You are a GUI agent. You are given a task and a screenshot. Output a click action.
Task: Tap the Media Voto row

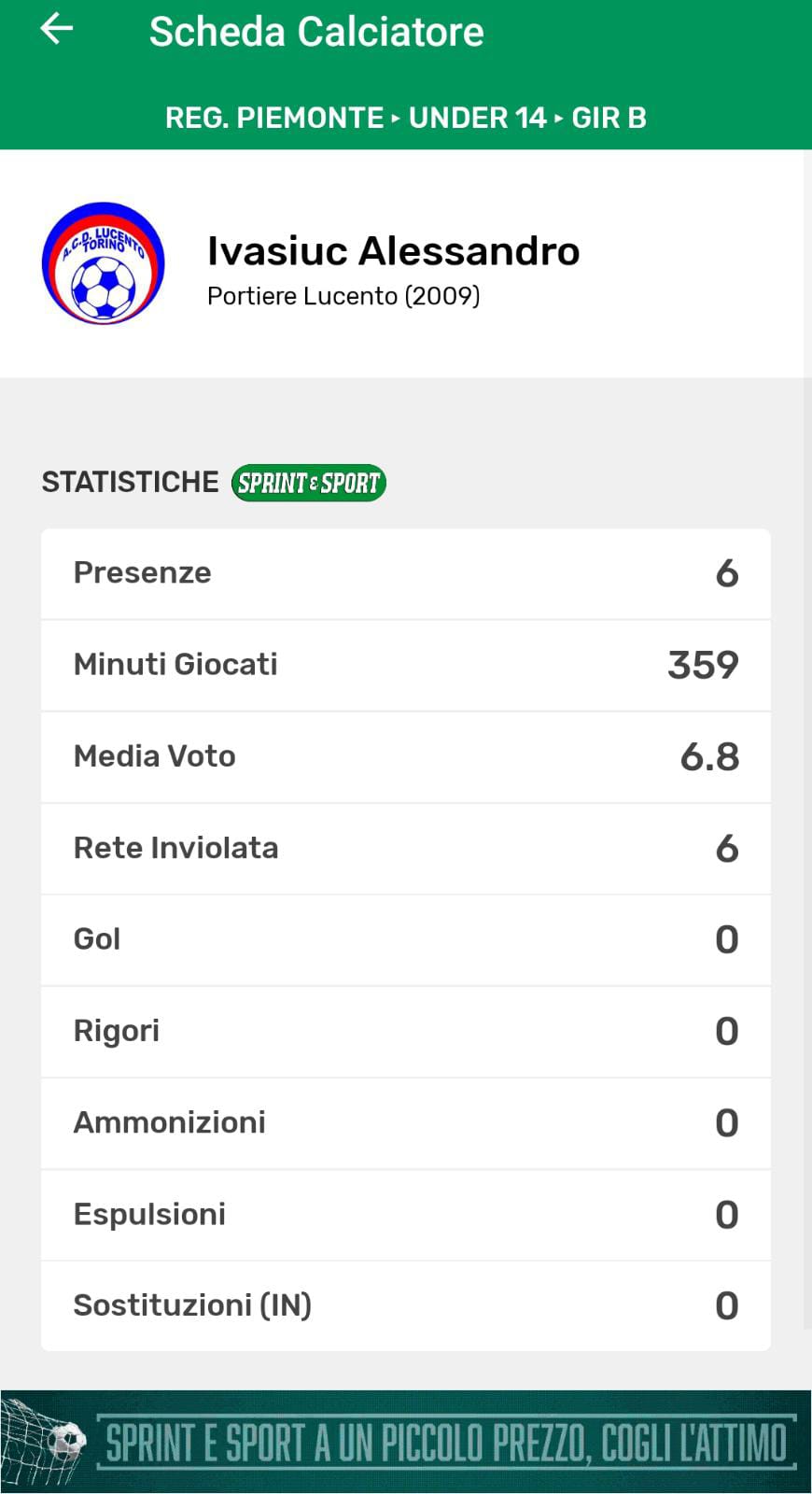(x=406, y=756)
